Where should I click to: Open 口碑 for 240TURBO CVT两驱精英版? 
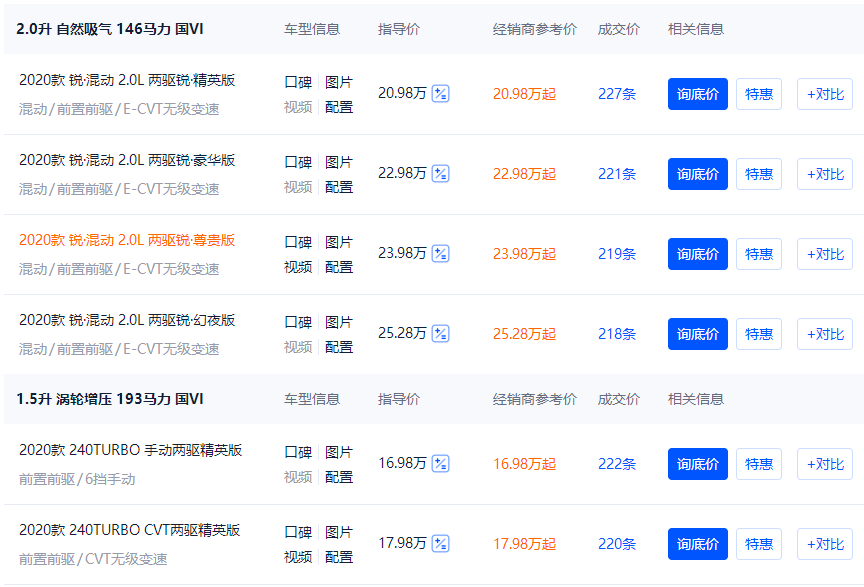point(298,532)
